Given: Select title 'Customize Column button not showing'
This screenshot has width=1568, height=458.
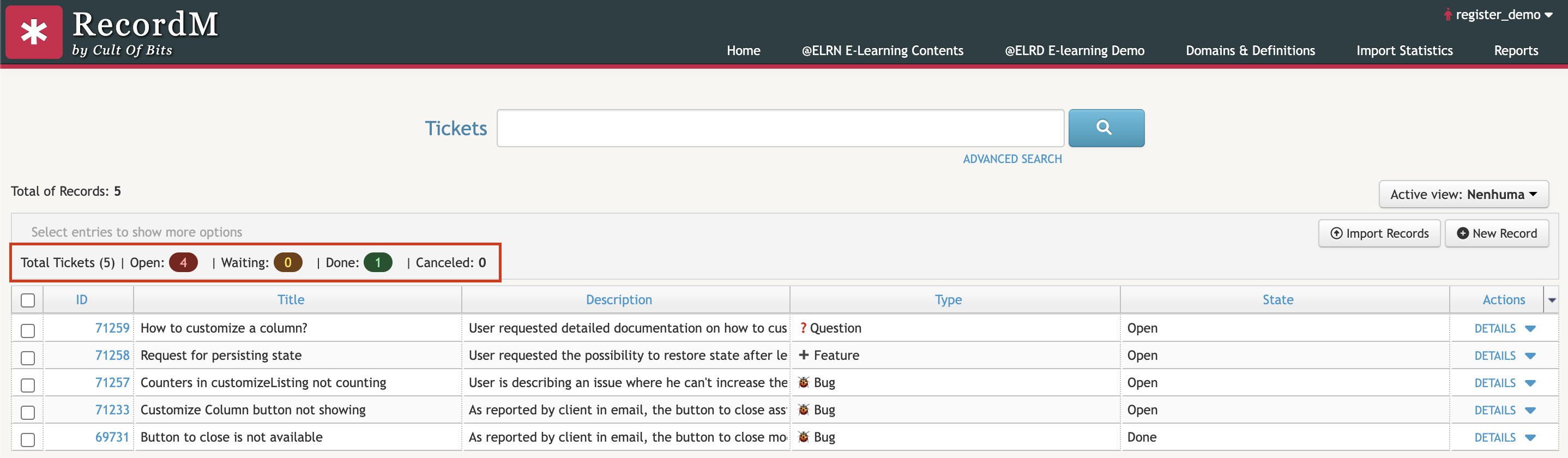Looking at the screenshot, I should pyautogui.click(x=252, y=410).
